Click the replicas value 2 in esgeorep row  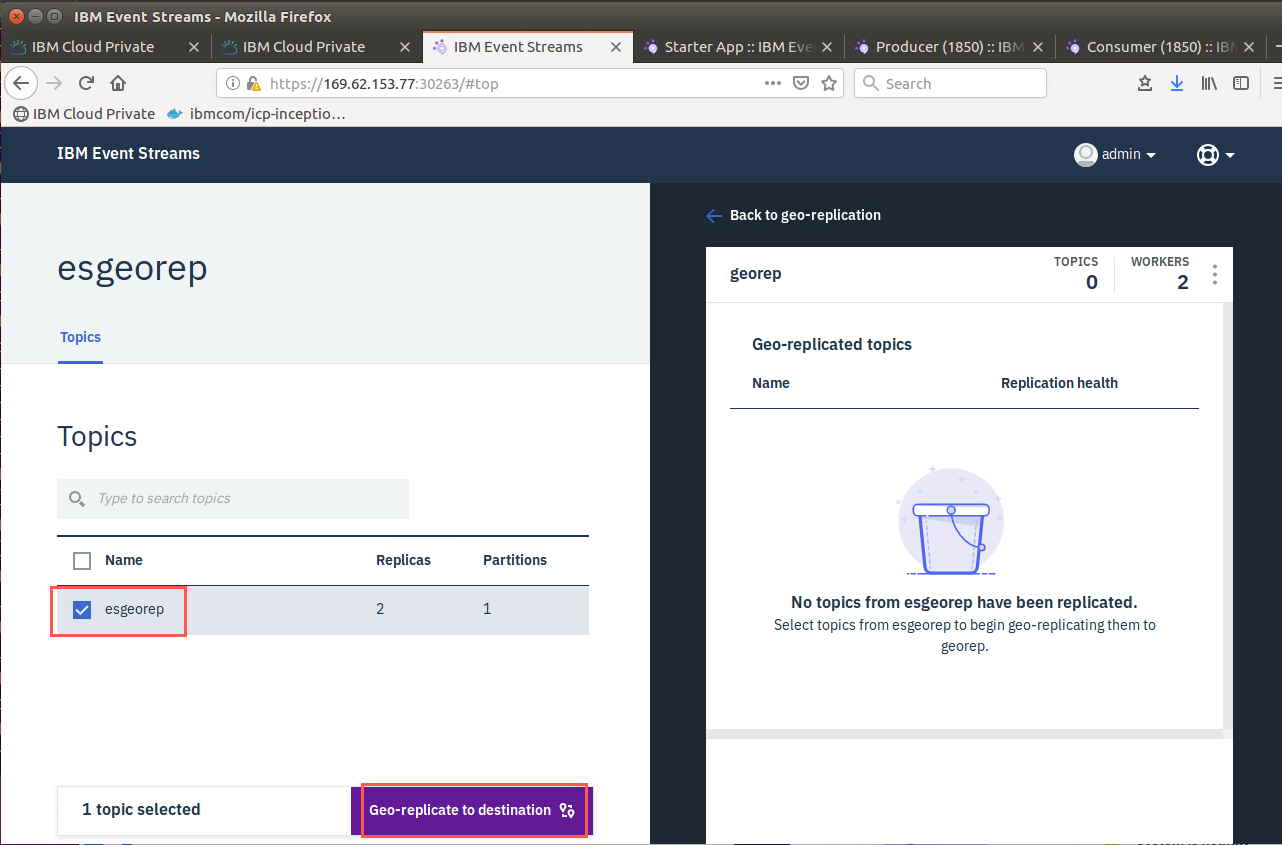click(x=380, y=609)
